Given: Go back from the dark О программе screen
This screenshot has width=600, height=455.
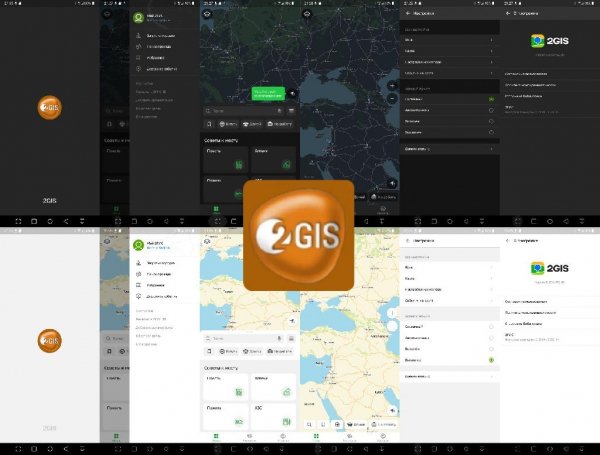Looking at the screenshot, I should [x=508, y=13].
